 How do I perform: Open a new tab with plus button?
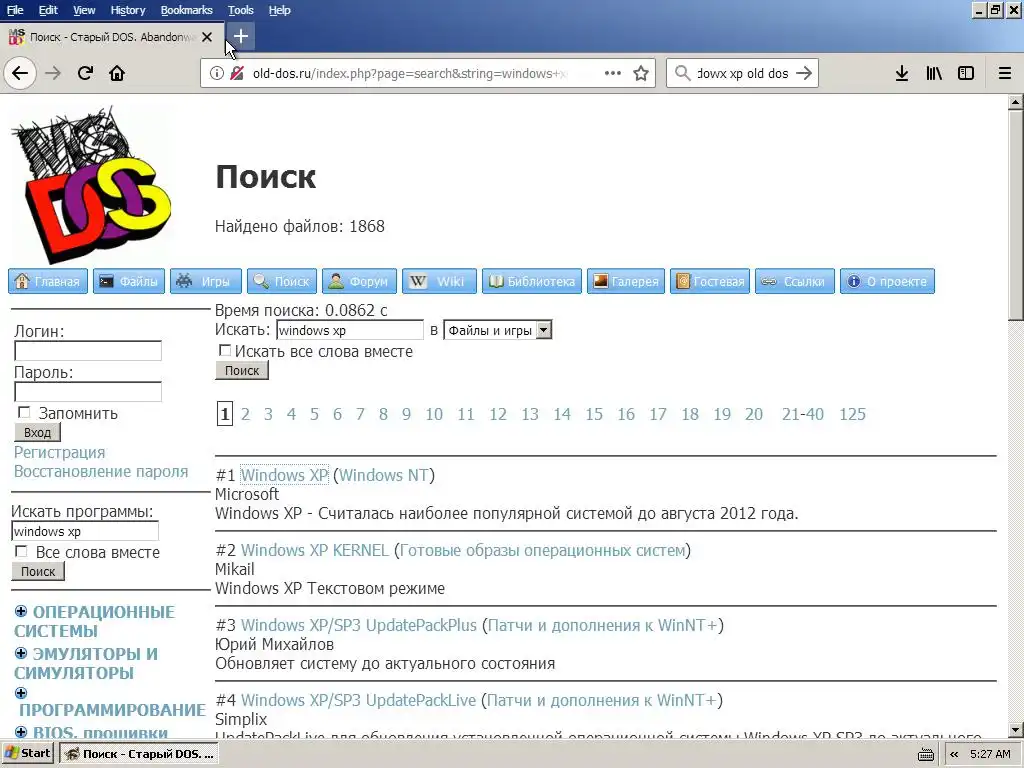click(x=240, y=36)
